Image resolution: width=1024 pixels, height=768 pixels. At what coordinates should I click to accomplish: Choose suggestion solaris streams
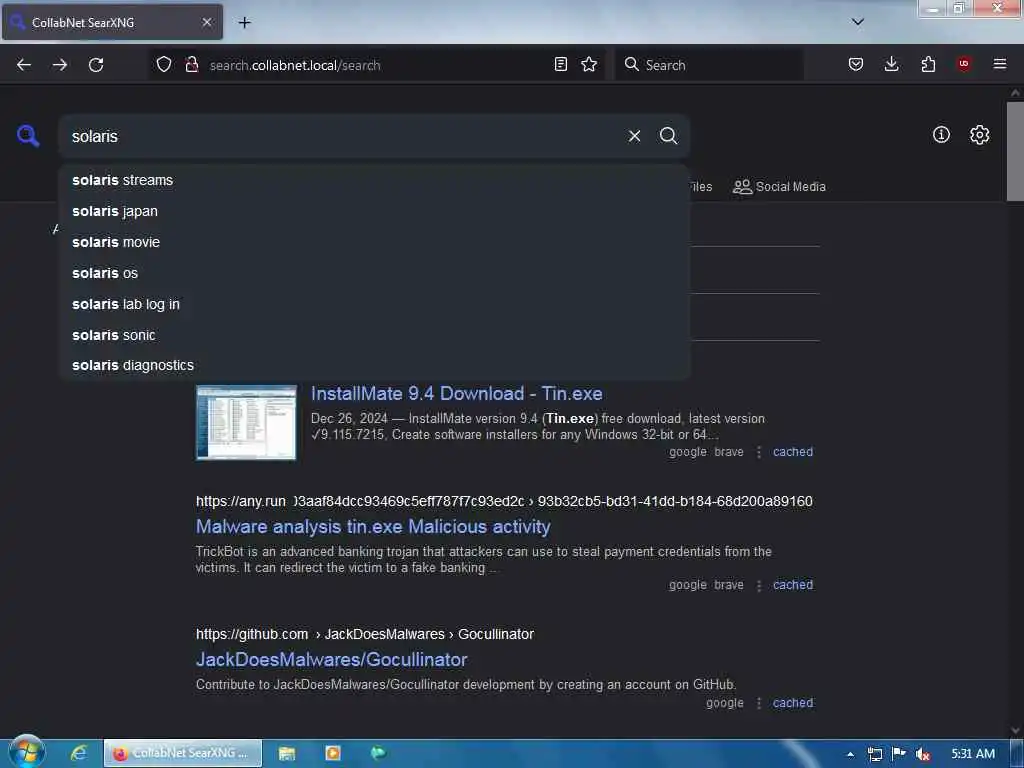tap(374, 180)
